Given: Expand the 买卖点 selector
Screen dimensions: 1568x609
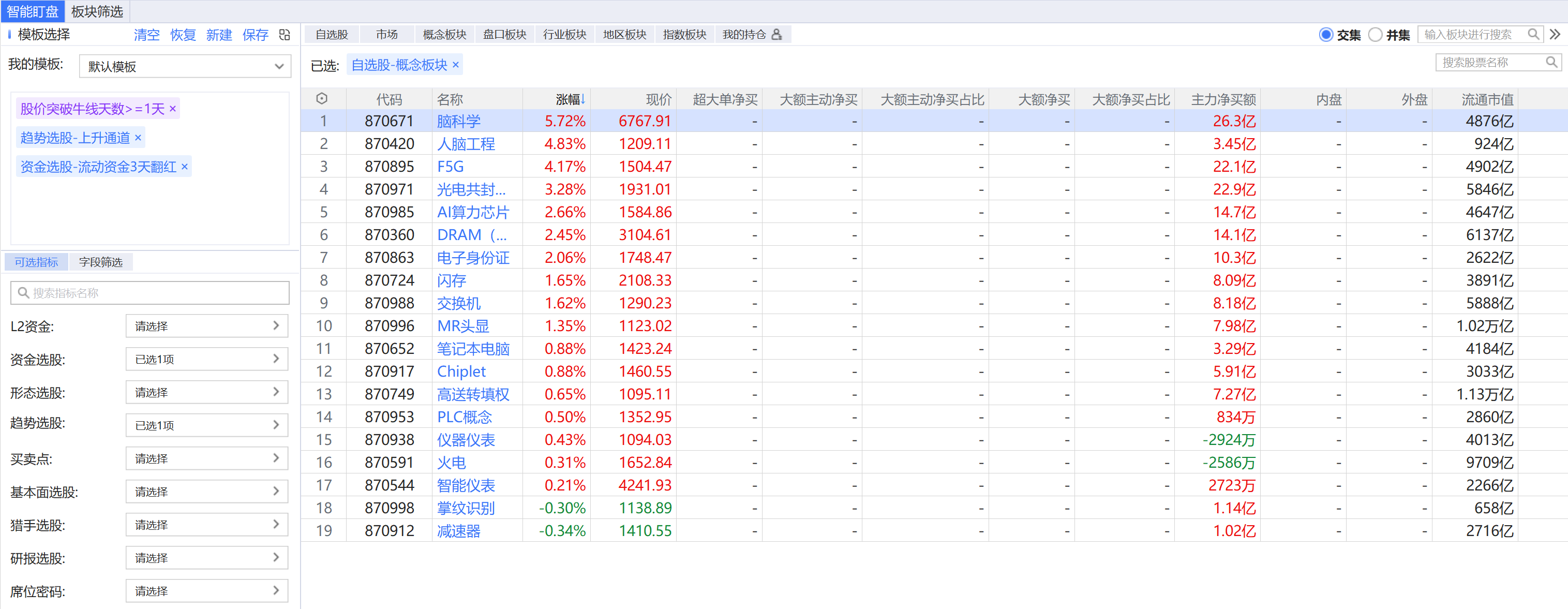Looking at the screenshot, I should pyautogui.click(x=207, y=458).
